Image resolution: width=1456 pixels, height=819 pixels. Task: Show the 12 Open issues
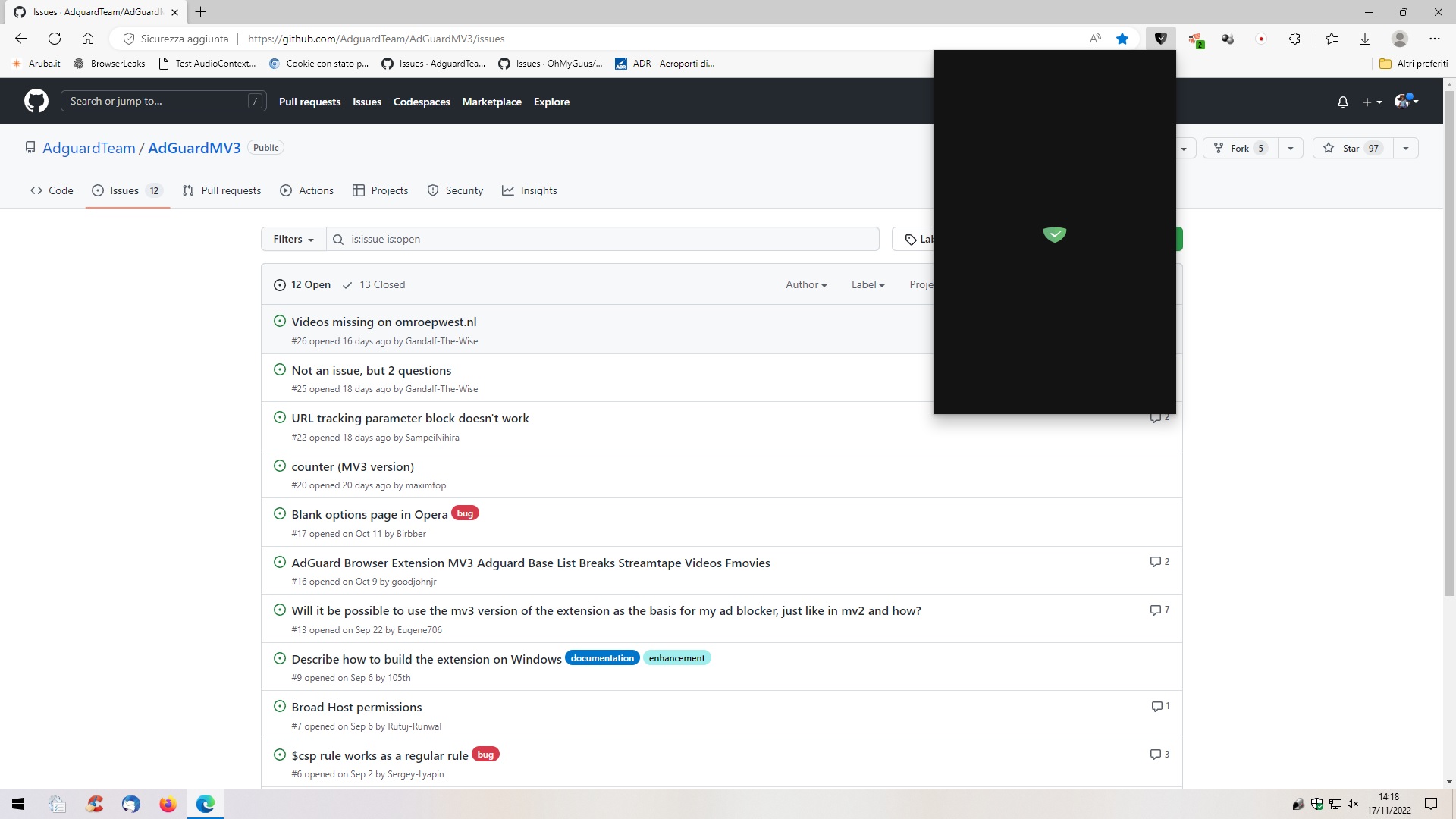(x=302, y=284)
